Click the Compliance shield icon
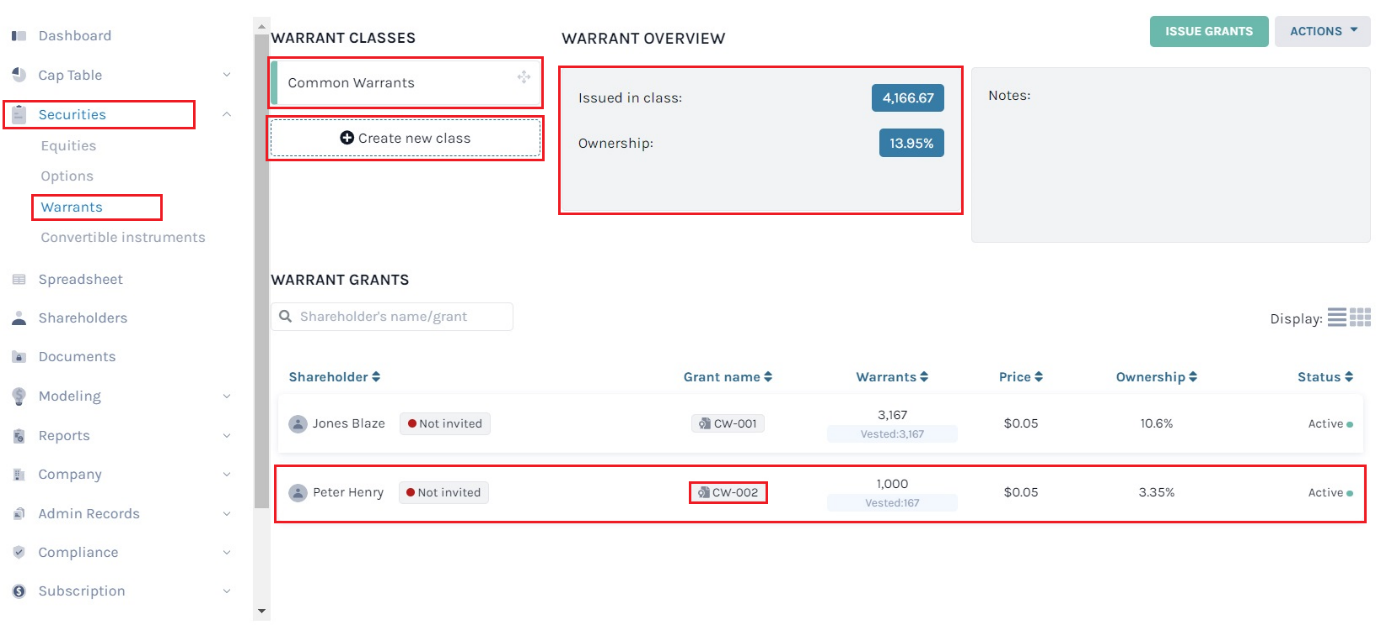The image size is (1381, 630). 19,552
